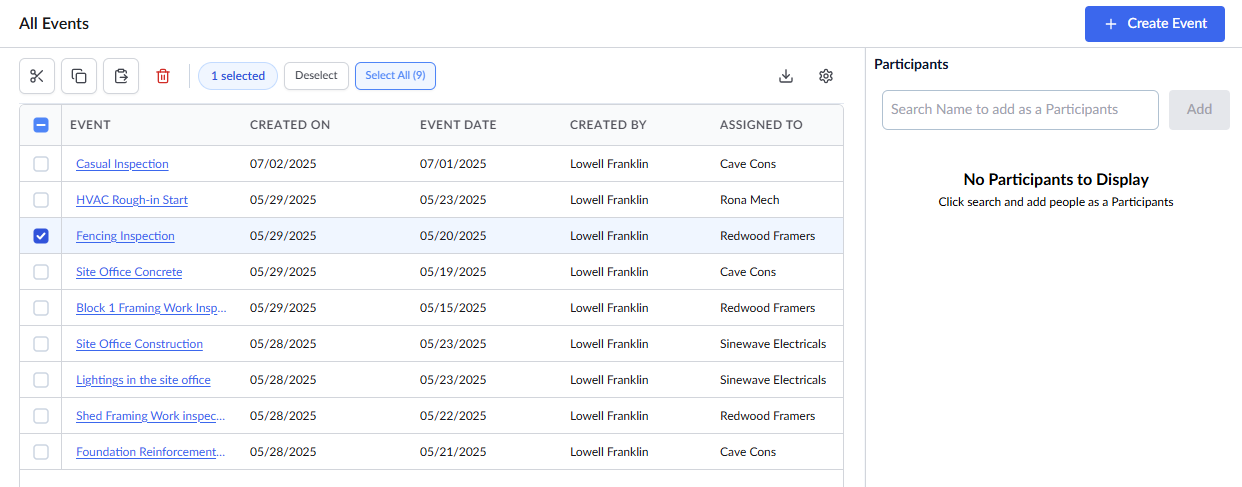Click the Paste clipboard icon
This screenshot has height=487, width=1242.
[x=121, y=76]
